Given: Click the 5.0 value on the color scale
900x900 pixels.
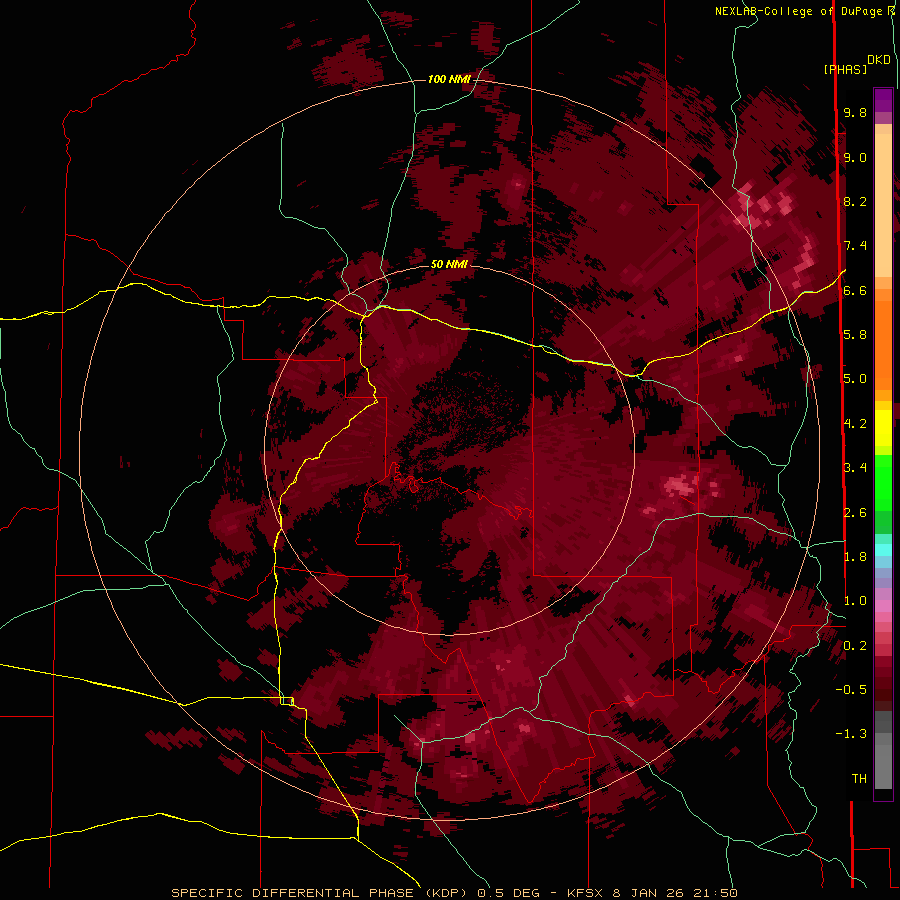Looking at the screenshot, I should click(855, 379).
